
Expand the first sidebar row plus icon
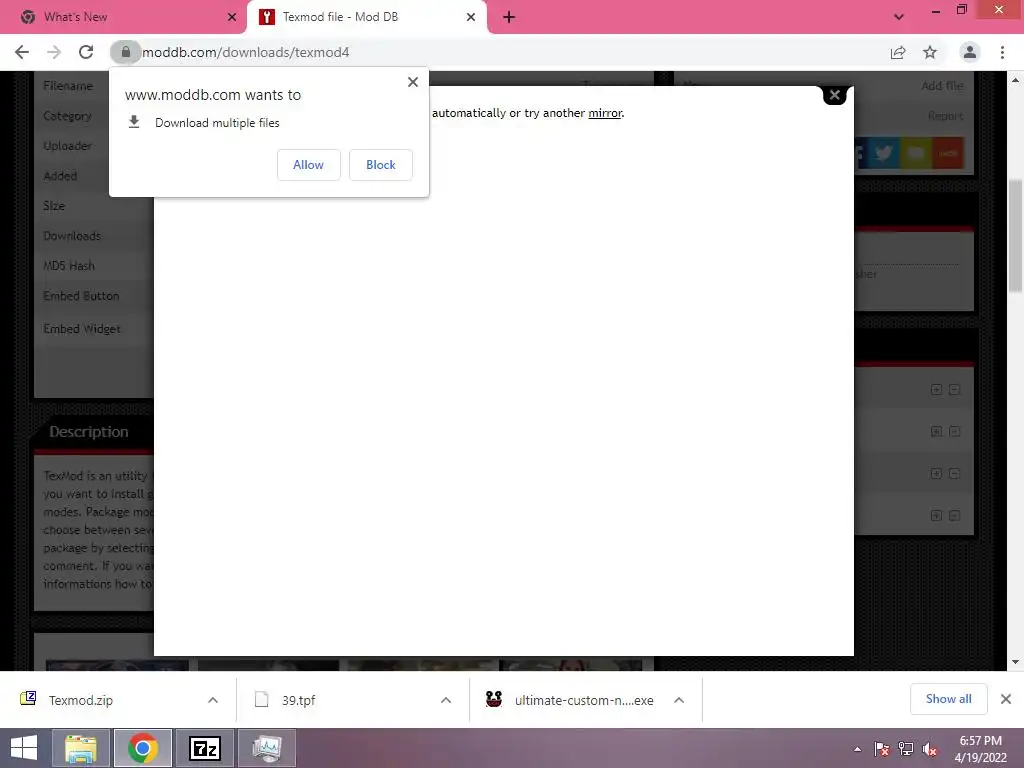[936, 390]
